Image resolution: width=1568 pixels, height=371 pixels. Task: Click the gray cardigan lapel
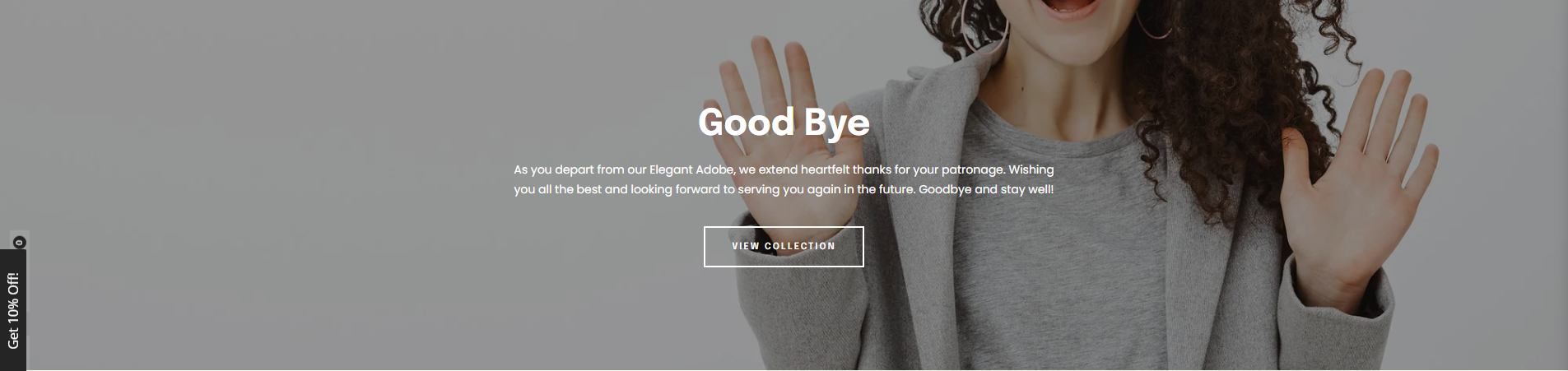point(930,165)
